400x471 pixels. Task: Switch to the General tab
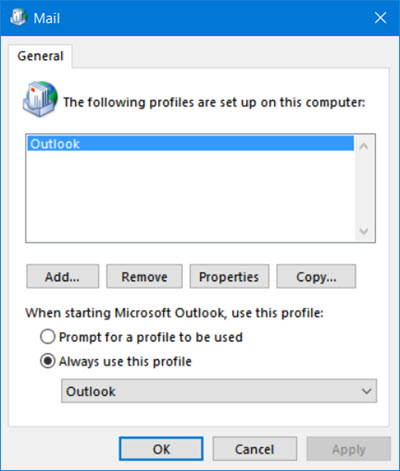click(x=40, y=56)
